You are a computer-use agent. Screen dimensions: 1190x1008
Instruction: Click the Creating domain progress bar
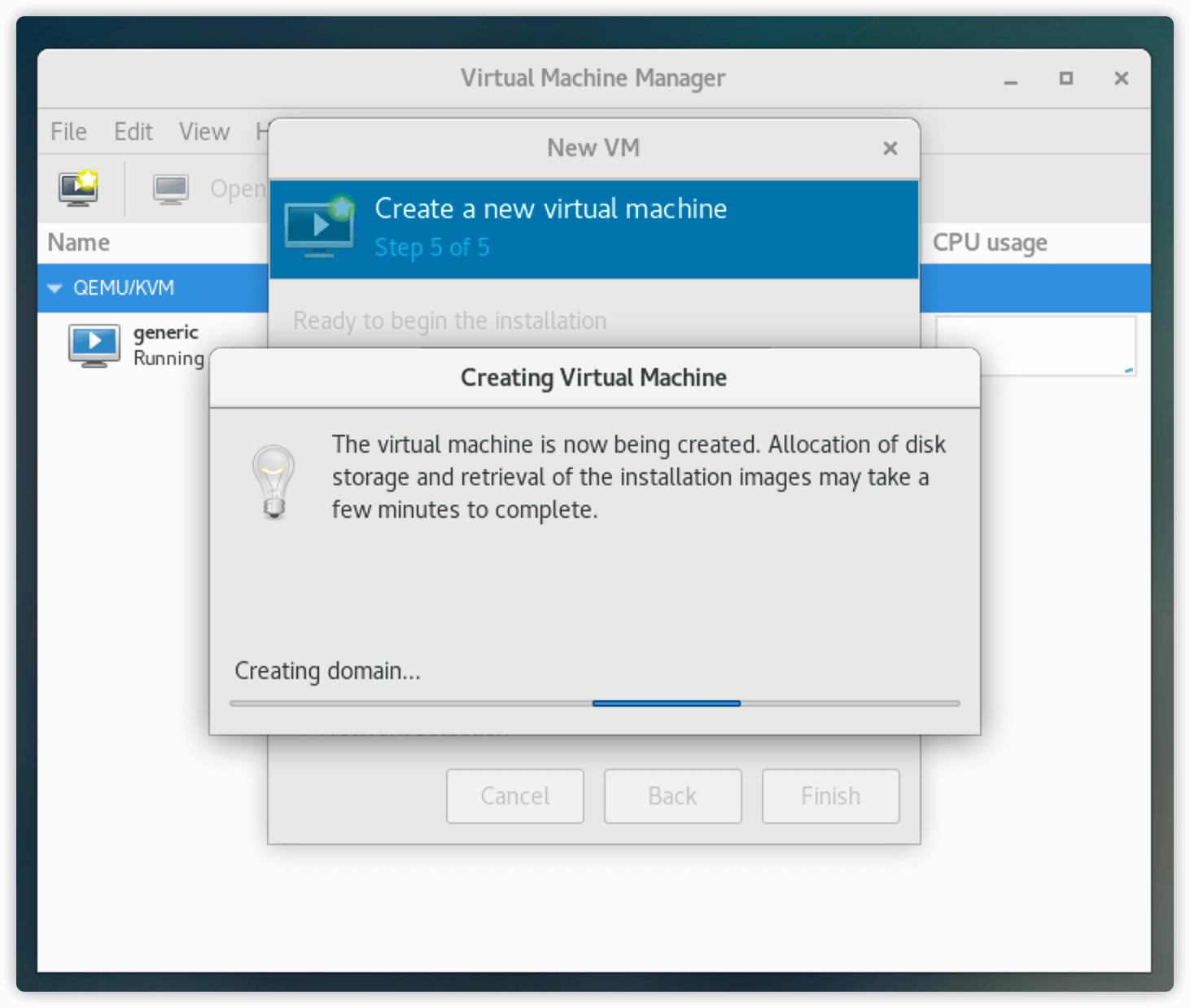pos(595,703)
